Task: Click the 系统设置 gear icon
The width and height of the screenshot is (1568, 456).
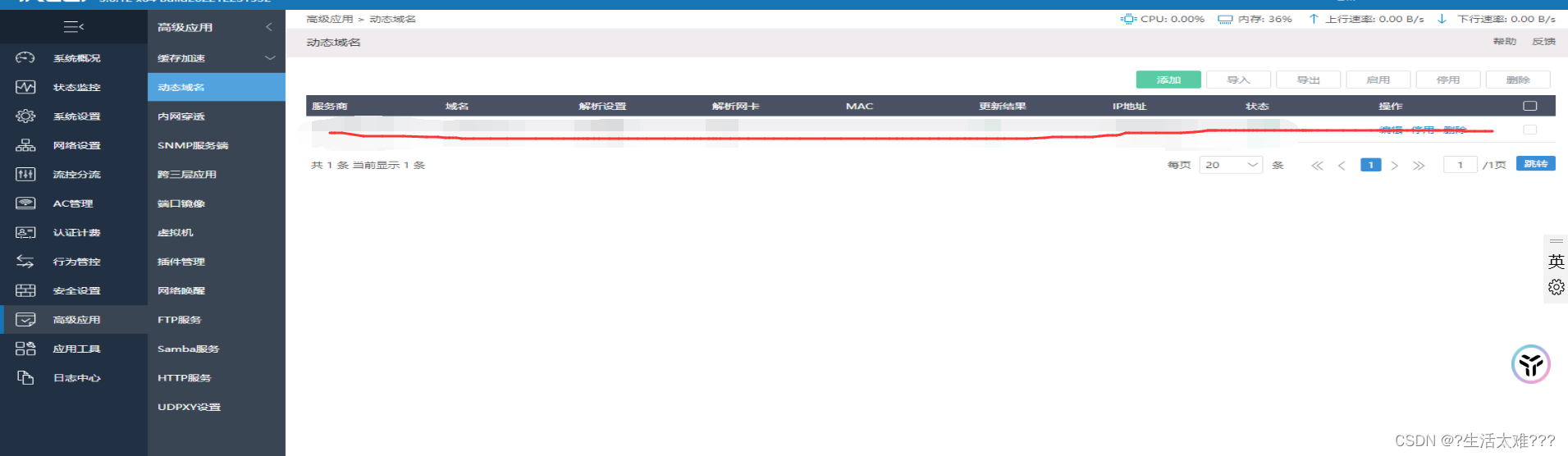Action: click(25, 116)
